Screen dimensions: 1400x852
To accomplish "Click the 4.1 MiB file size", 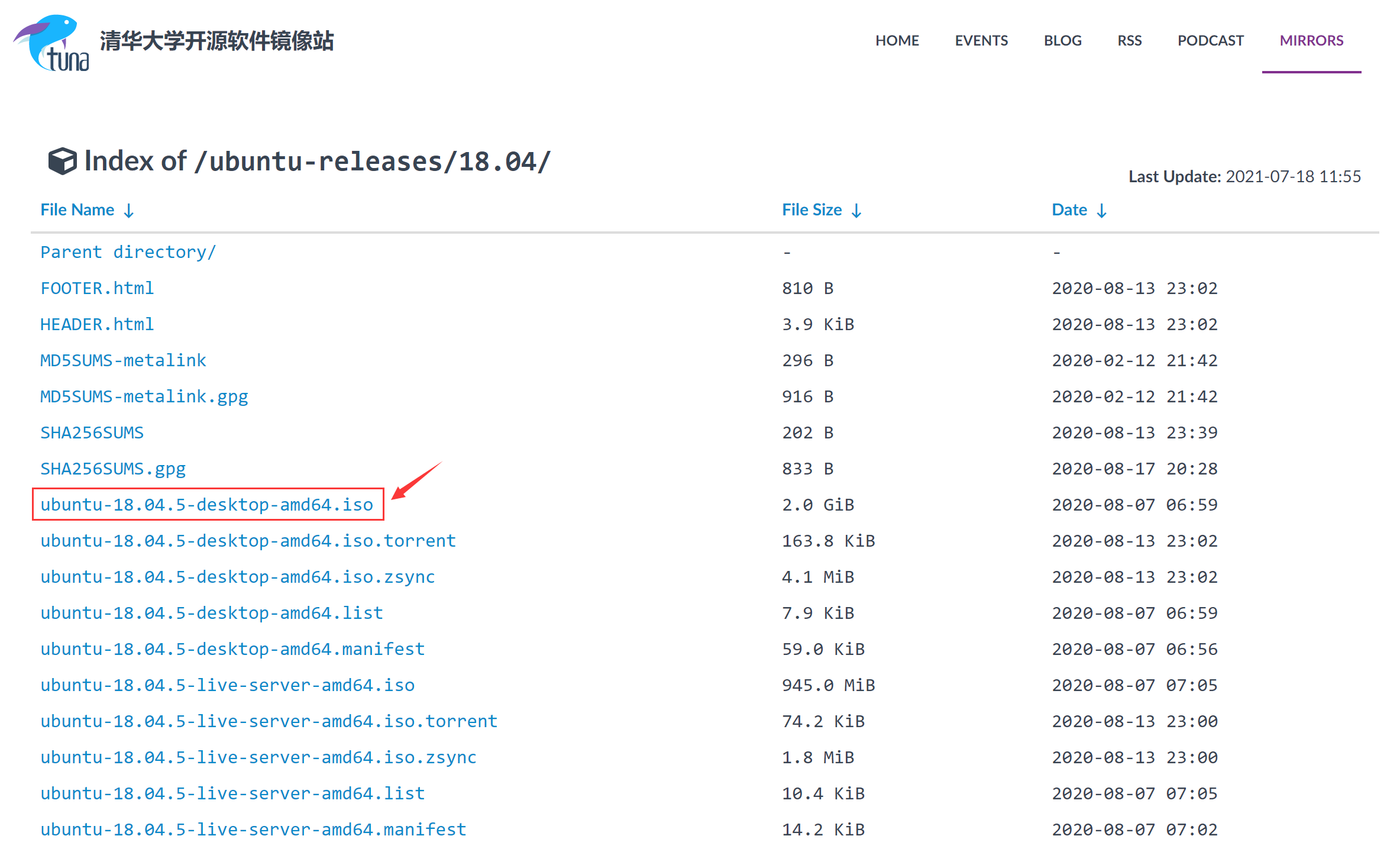I will coord(818,577).
